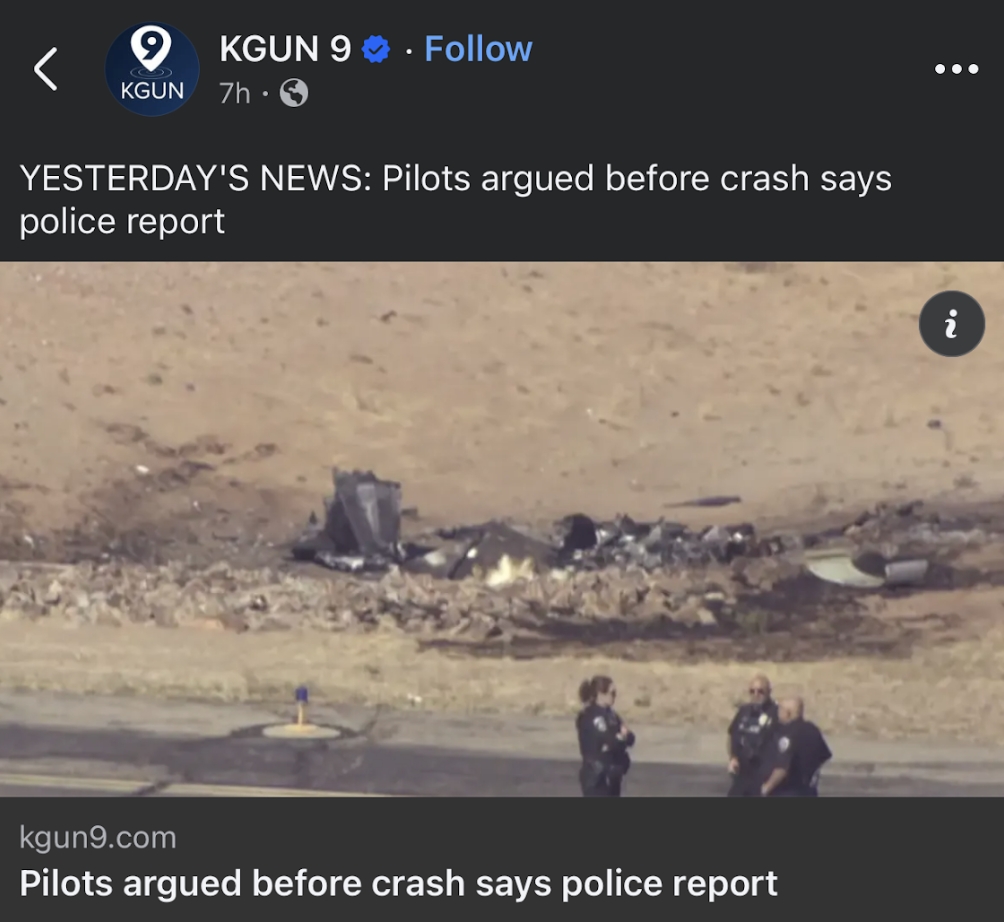Click the blue verified badge beside KGUN 9
This screenshot has width=1004, height=922.
[376, 49]
